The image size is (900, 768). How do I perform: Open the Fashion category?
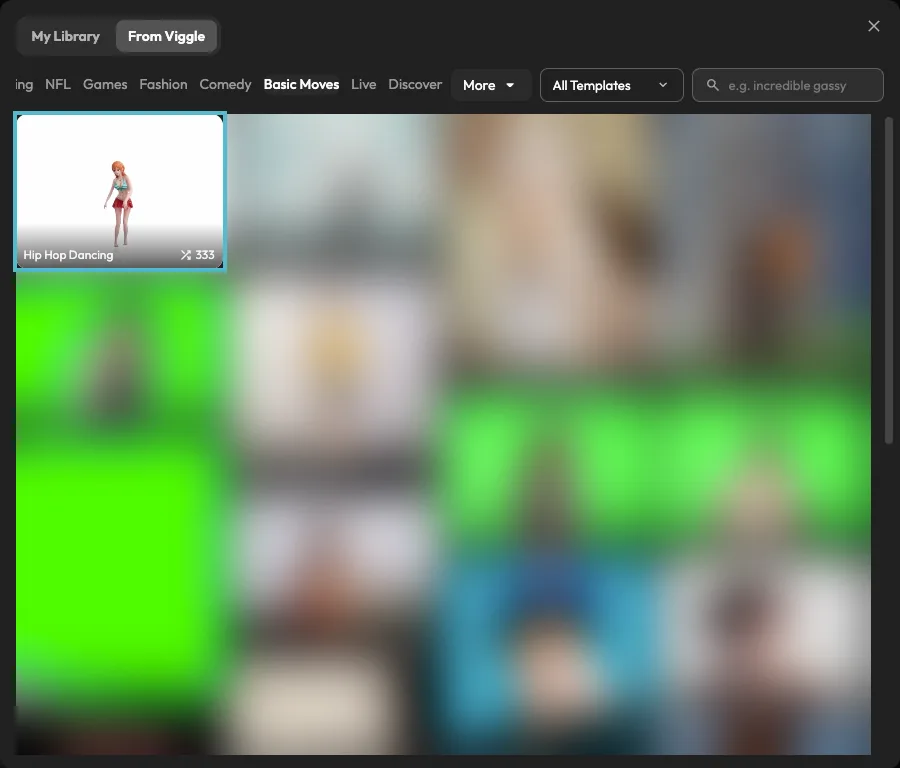coord(163,84)
